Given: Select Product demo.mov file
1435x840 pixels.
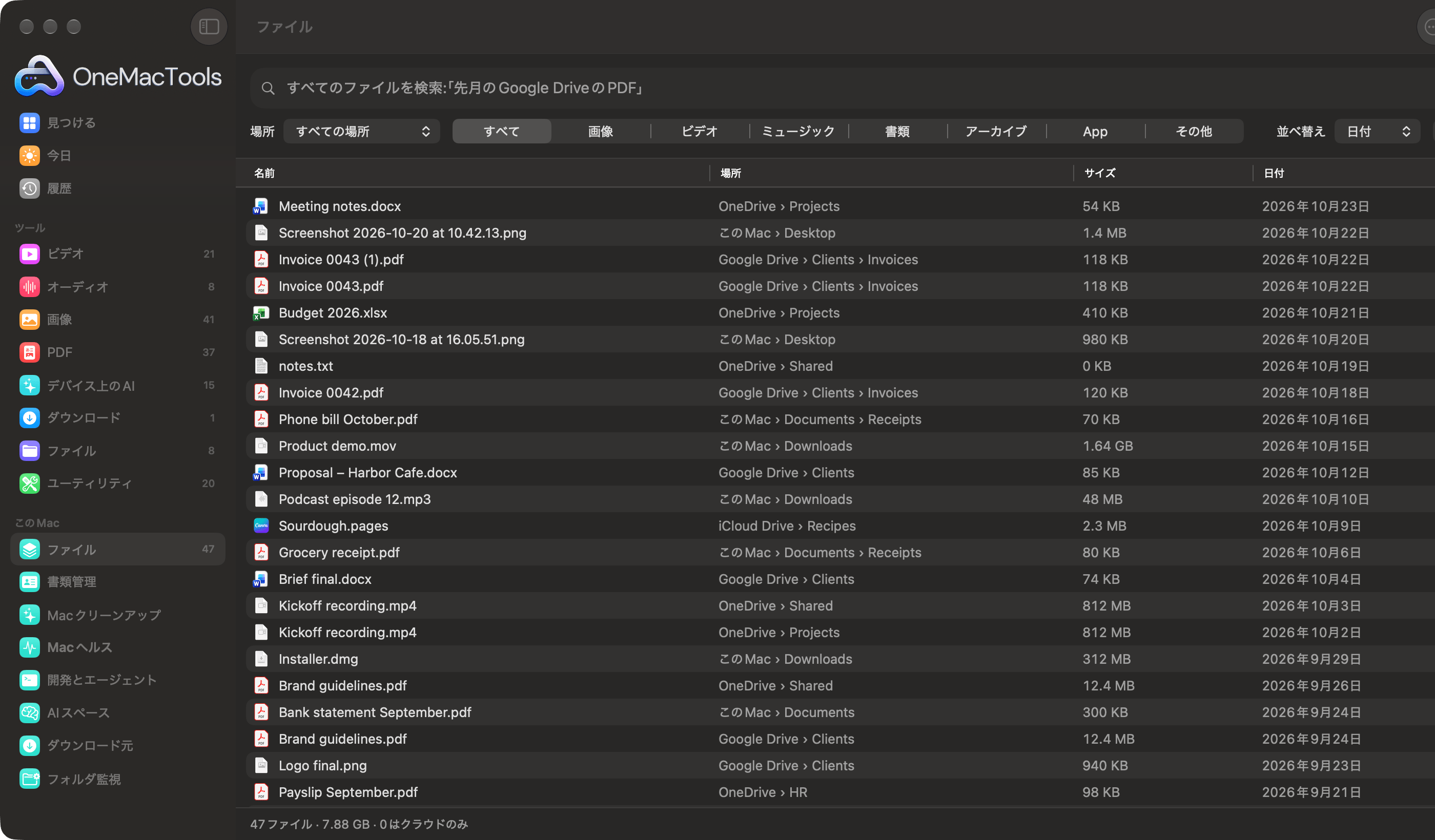Looking at the screenshot, I should [x=840, y=446].
